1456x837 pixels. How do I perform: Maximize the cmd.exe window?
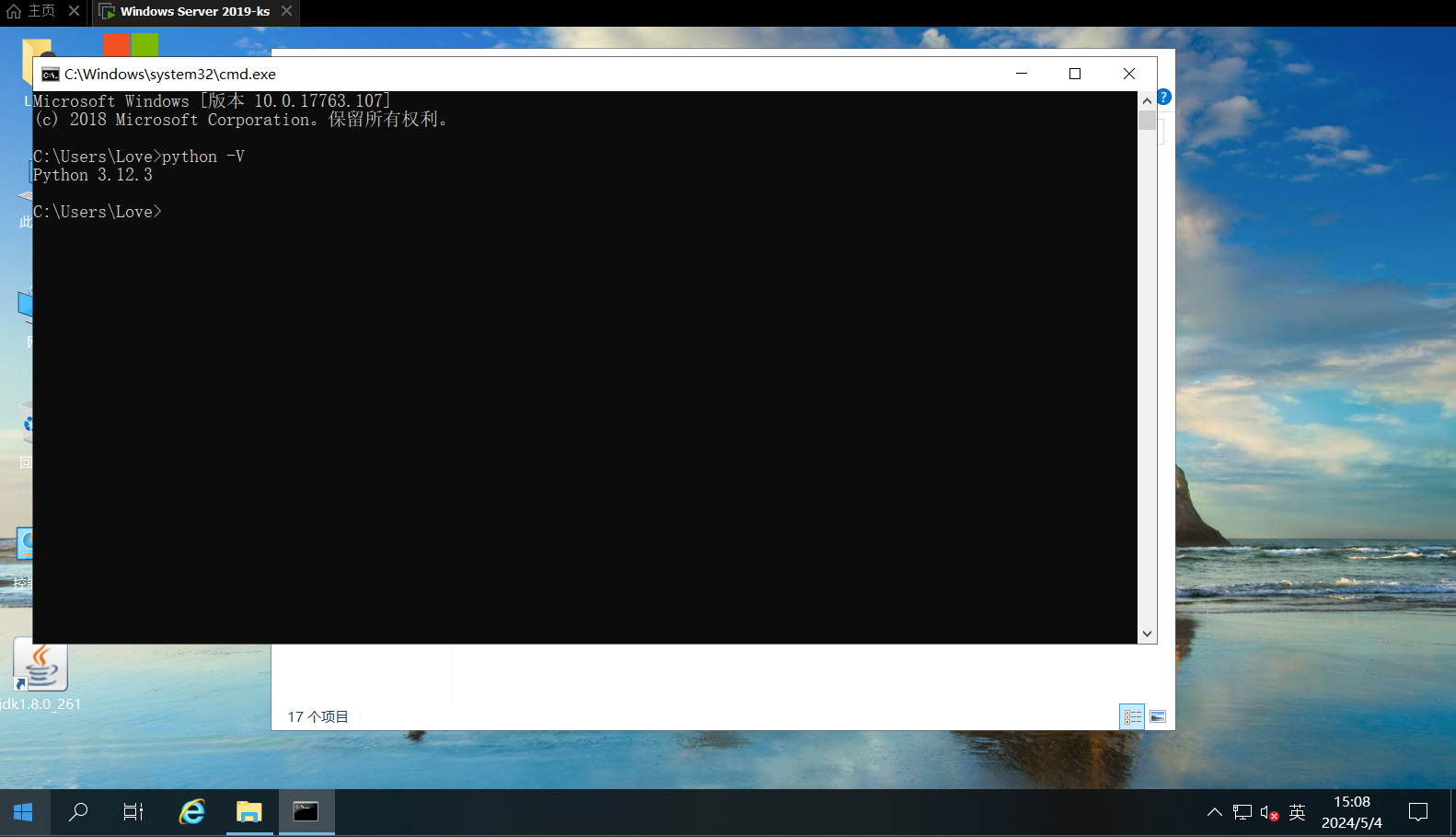point(1075,74)
